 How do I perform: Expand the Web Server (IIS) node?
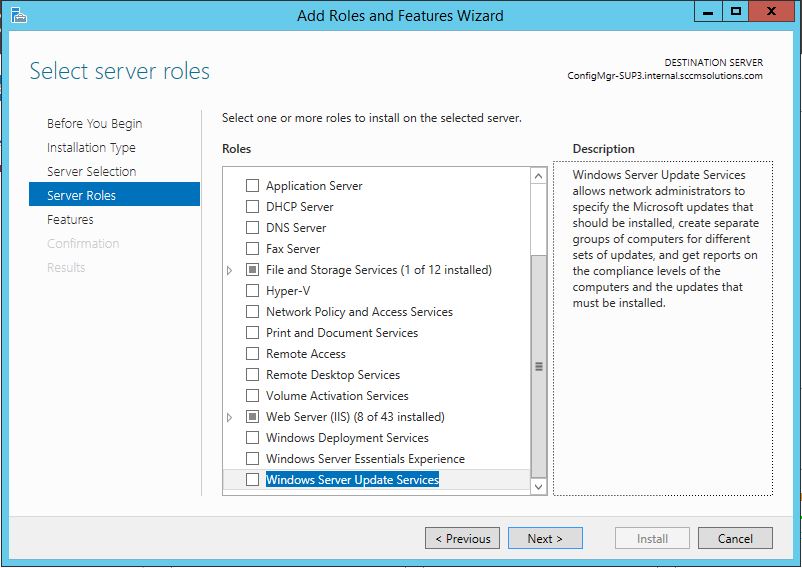pyautogui.click(x=229, y=417)
